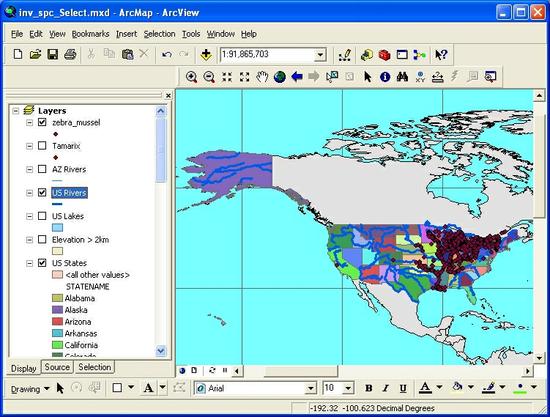The height and width of the screenshot is (417, 550).
Task: Turn on the US Lakes layer
Action: click(x=42, y=216)
